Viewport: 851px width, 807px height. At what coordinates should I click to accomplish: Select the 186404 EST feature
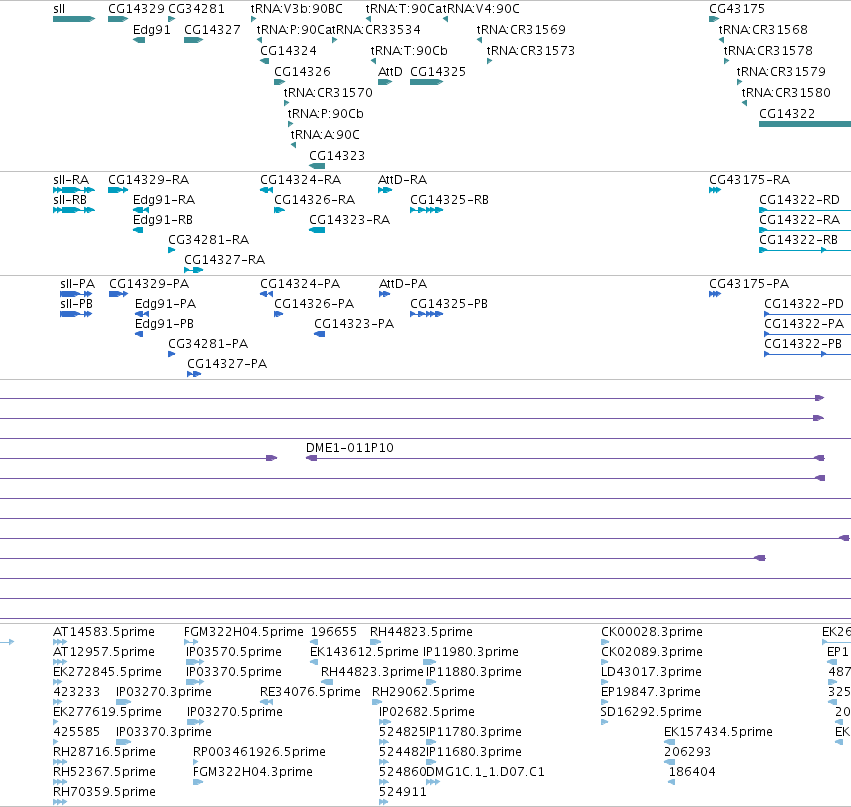pos(672,782)
